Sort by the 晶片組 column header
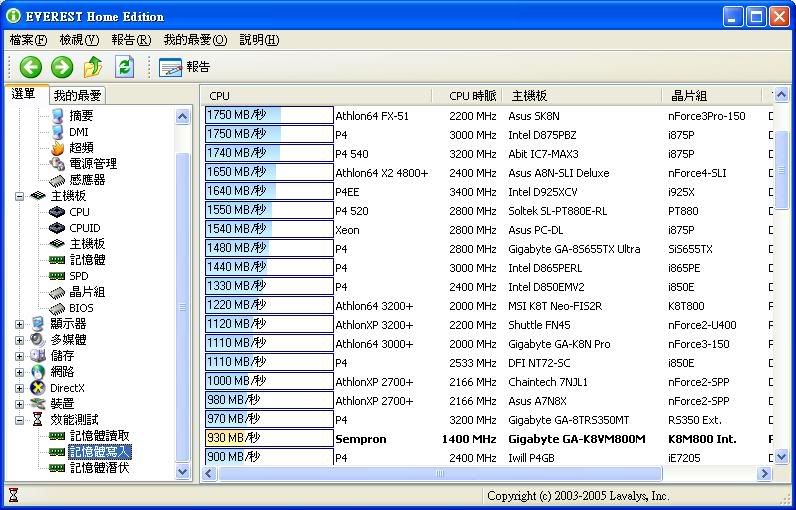796x510 pixels. pos(712,96)
